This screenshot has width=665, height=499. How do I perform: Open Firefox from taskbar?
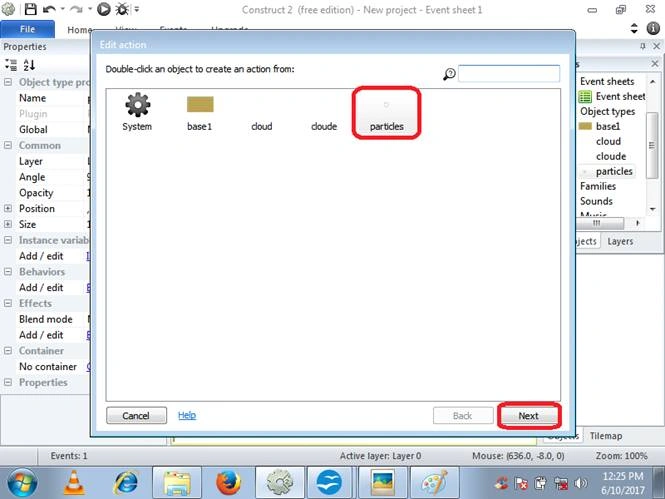click(x=228, y=483)
